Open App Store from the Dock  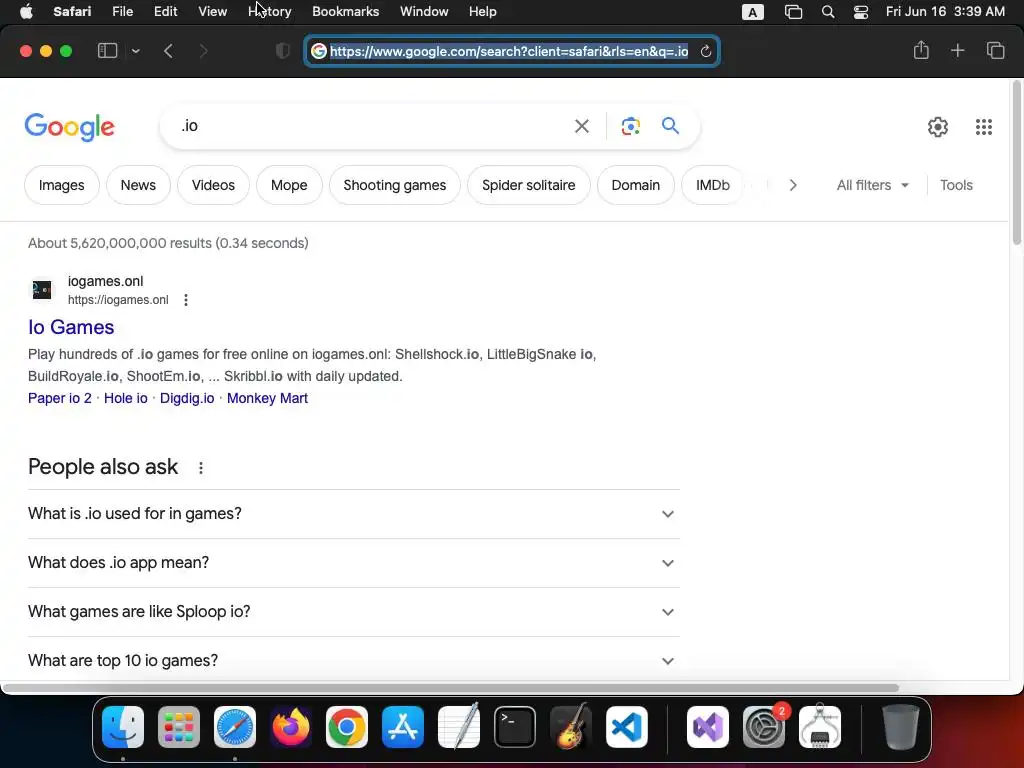(403, 727)
